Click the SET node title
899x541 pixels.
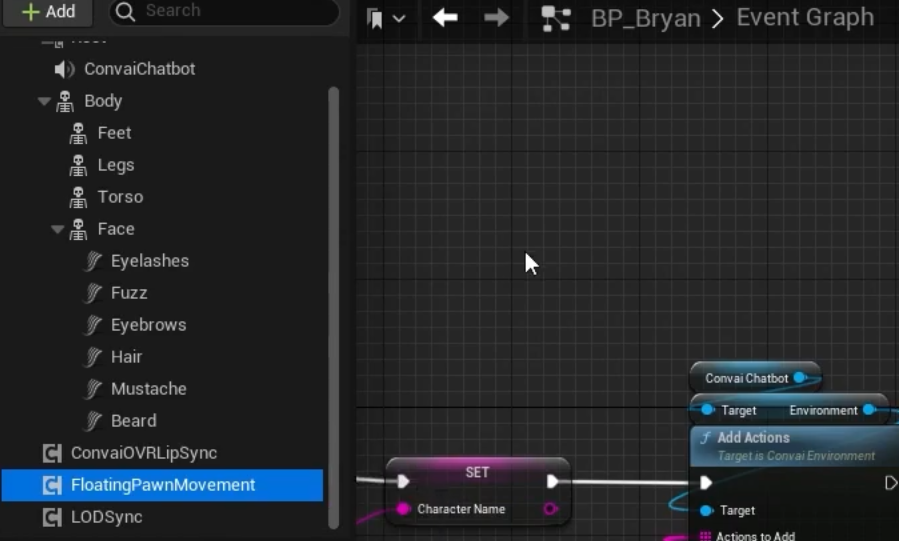tap(477, 473)
